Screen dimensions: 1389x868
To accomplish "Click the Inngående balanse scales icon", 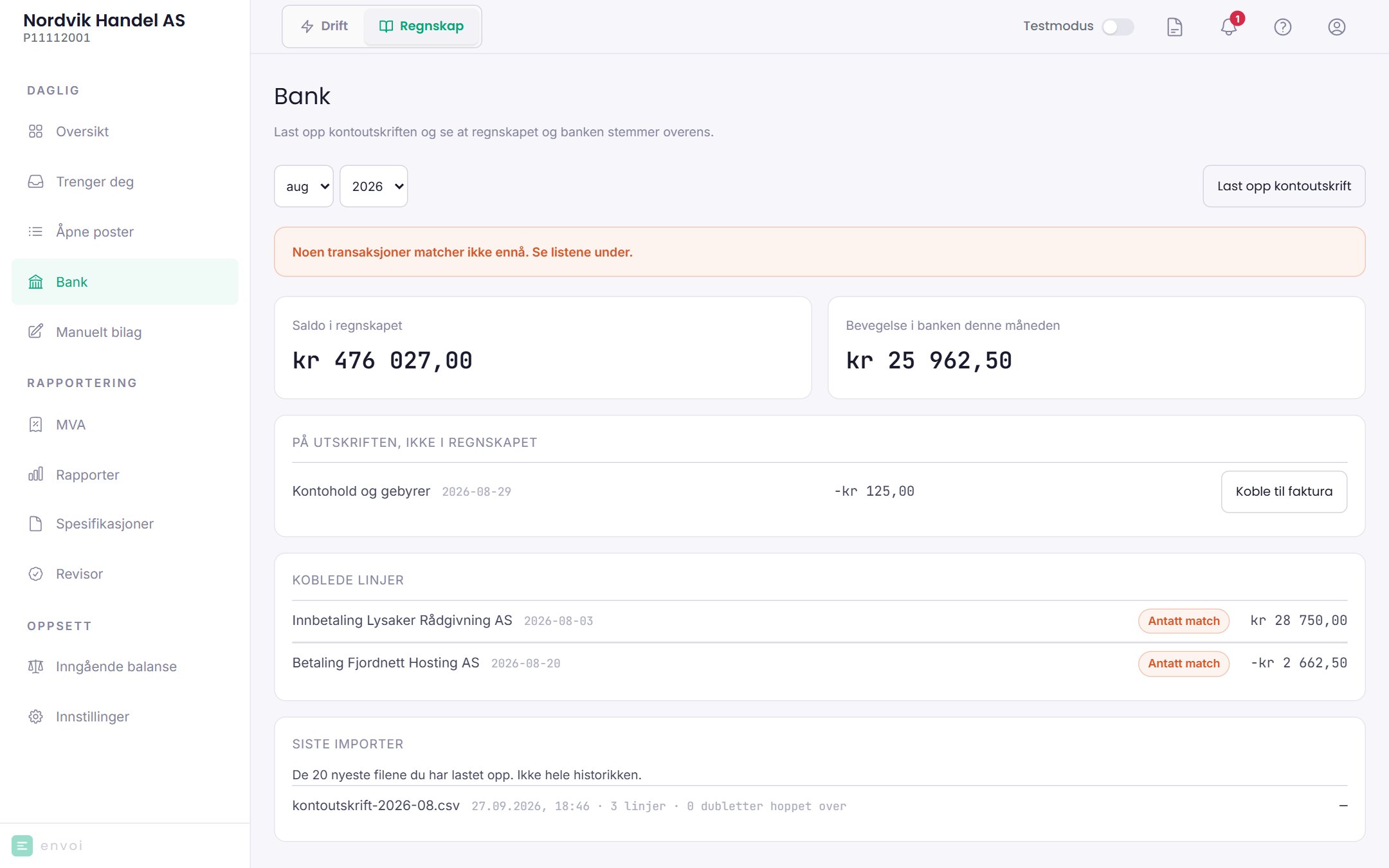I will (35, 666).
